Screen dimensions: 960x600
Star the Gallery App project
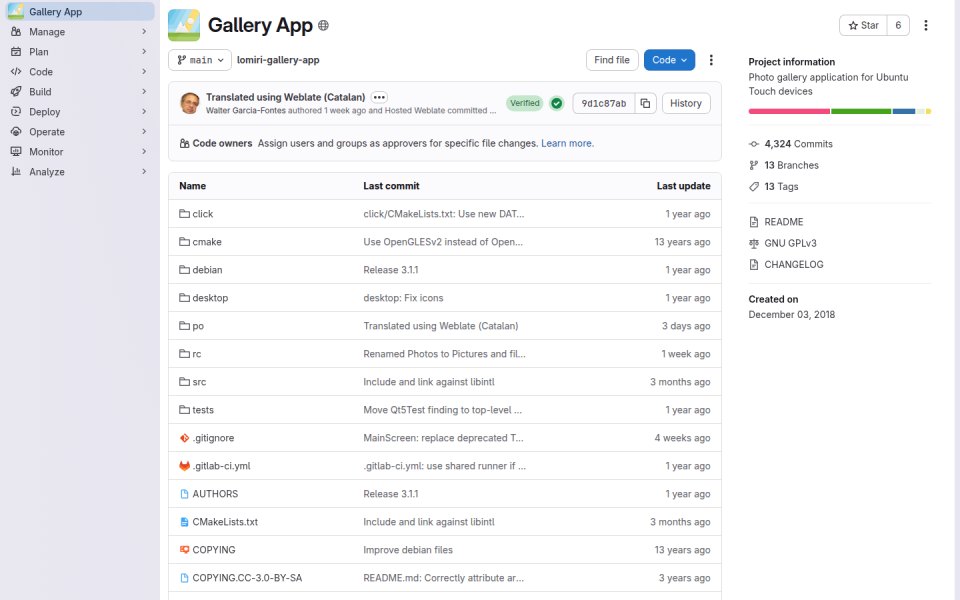point(863,25)
